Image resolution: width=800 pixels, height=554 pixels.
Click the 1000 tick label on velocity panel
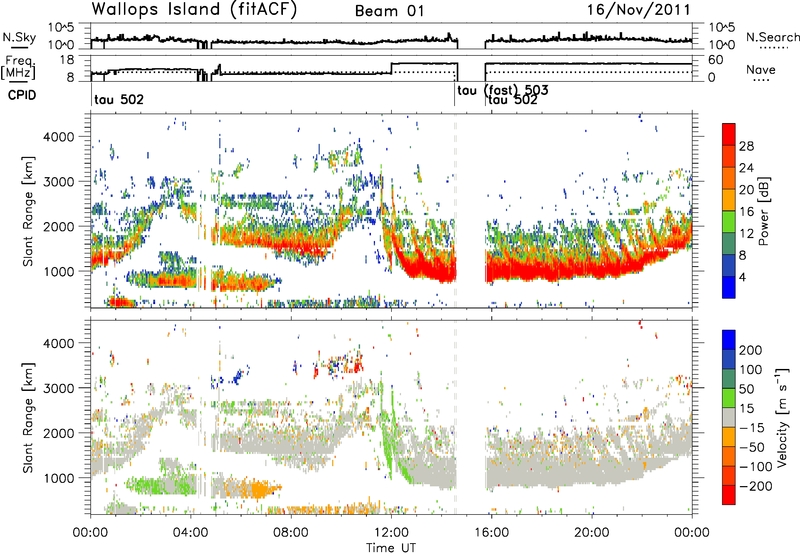pyautogui.click(x=58, y=478)
